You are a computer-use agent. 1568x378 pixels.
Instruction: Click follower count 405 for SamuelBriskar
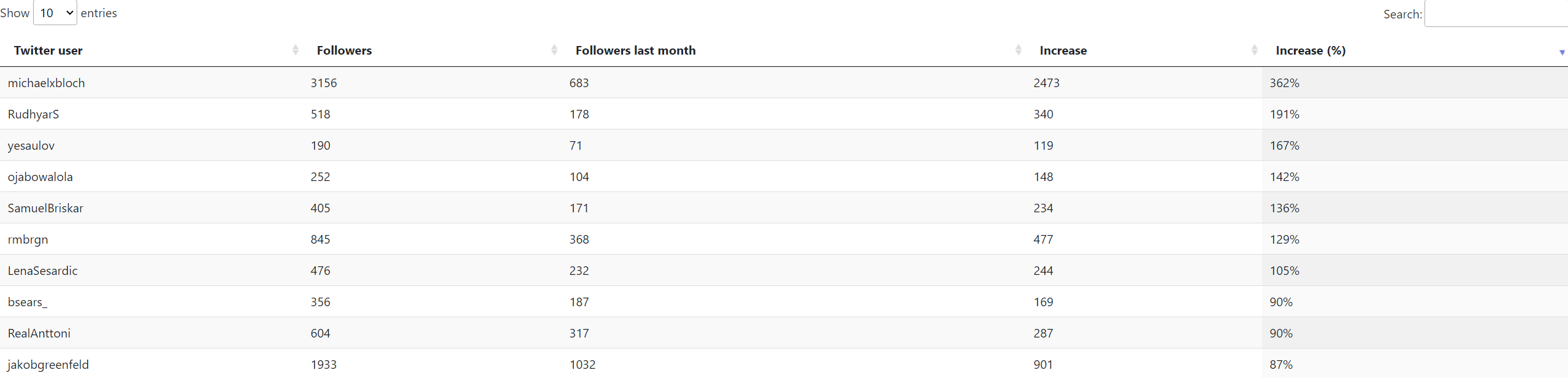(320, 208)
